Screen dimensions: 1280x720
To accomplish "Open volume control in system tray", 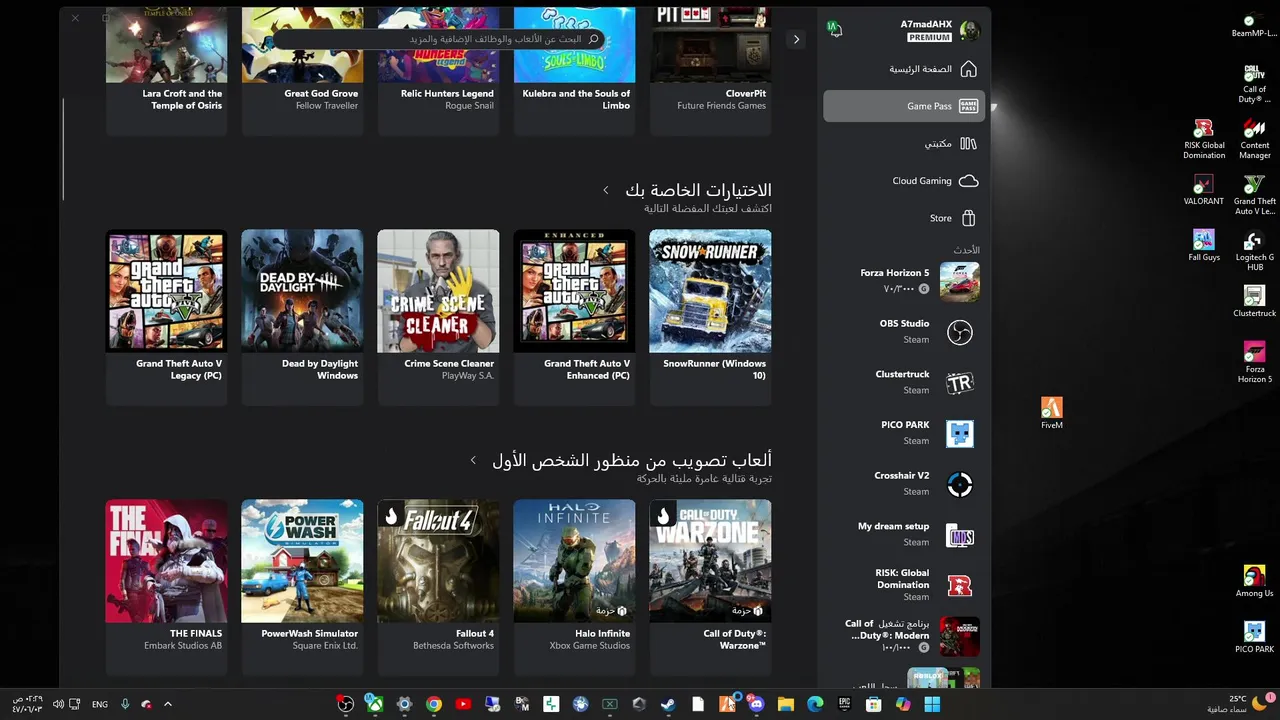I will (58, 704).
